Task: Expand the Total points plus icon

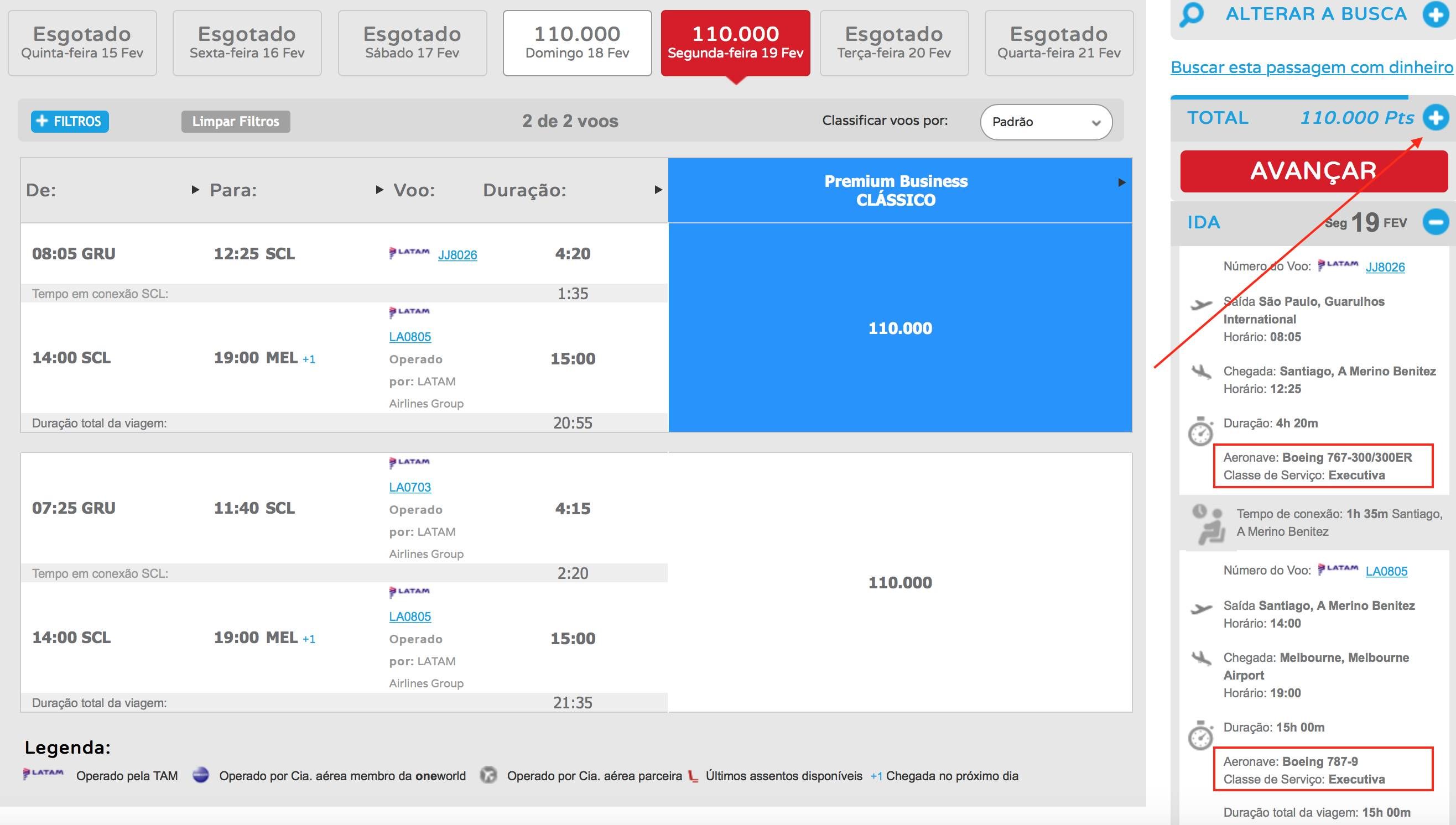Action: (x=1436, y=118)
